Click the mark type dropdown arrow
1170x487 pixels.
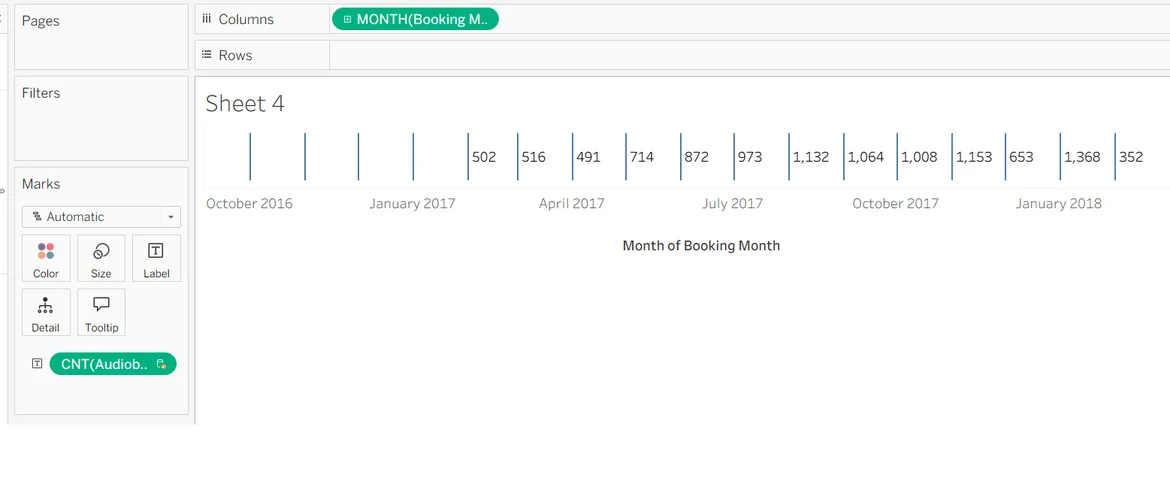click(171, 217)
